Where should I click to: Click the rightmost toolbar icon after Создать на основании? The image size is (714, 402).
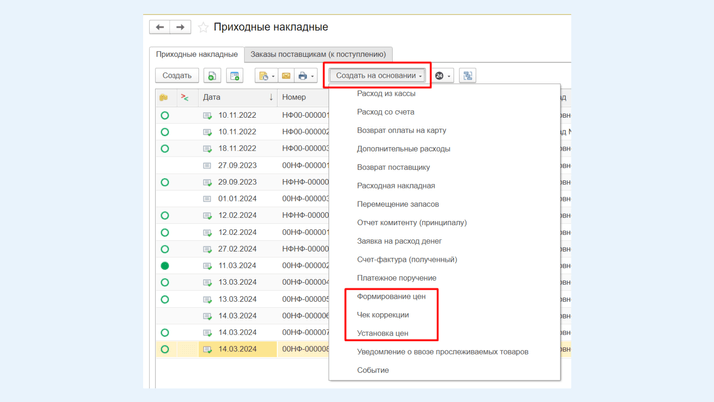(468, 76)
